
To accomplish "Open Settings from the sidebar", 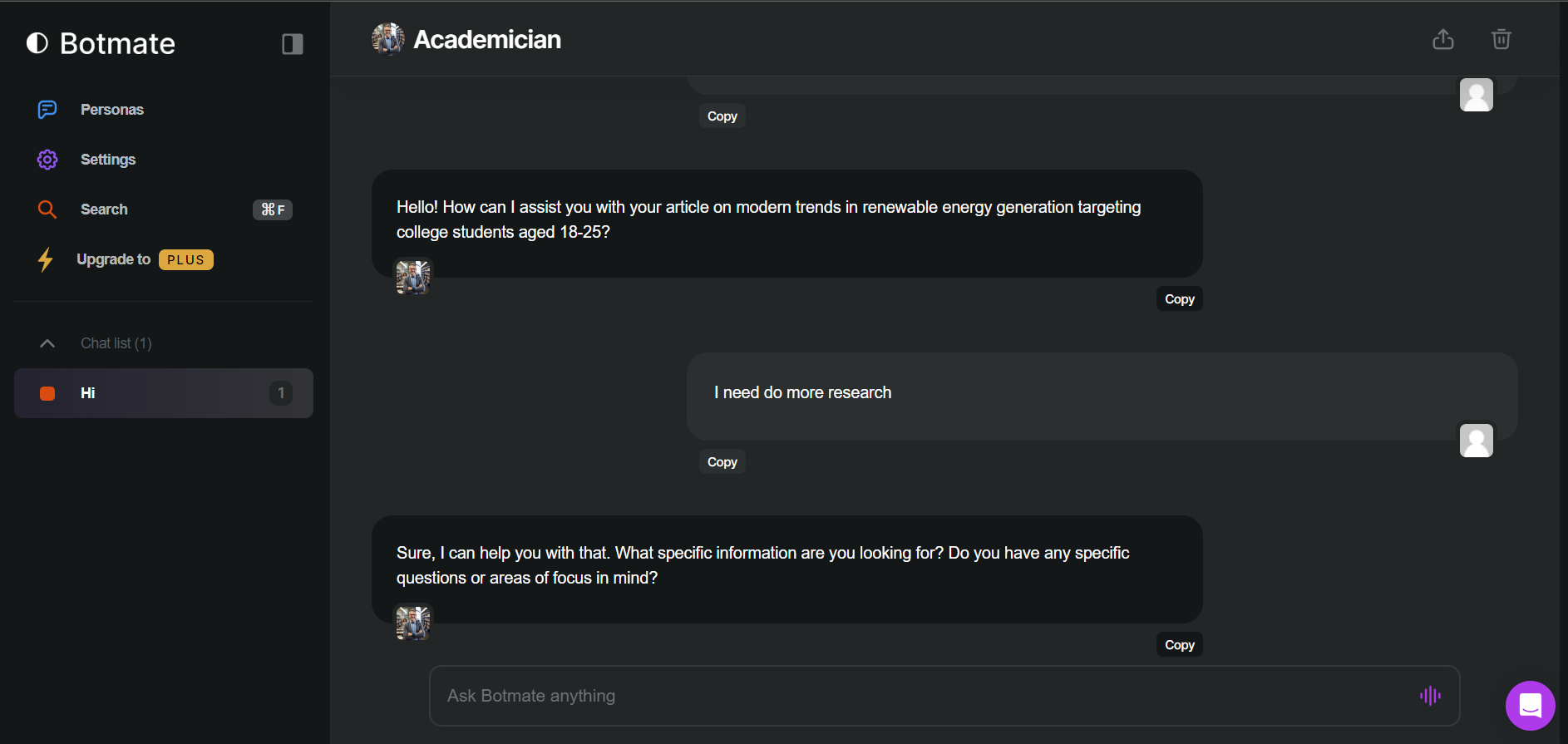I will point(107,160).
